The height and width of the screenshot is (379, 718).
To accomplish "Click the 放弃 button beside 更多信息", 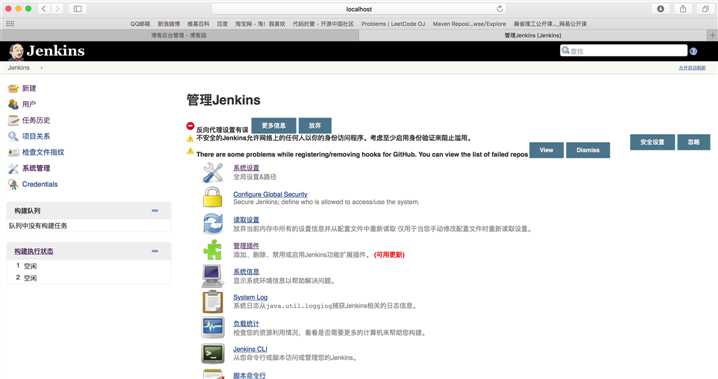I will (315, 125).
